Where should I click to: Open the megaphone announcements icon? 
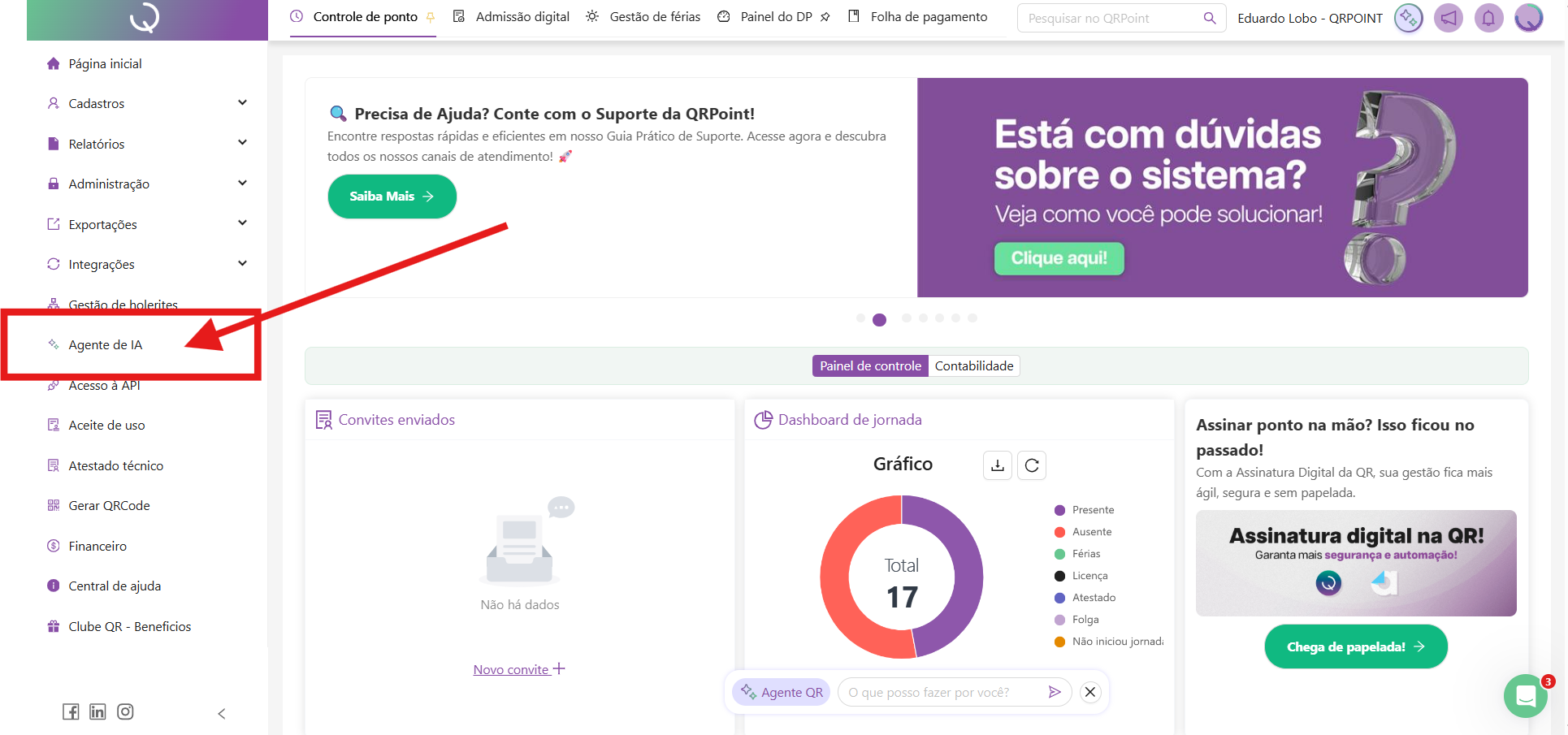coord(1448,18)
